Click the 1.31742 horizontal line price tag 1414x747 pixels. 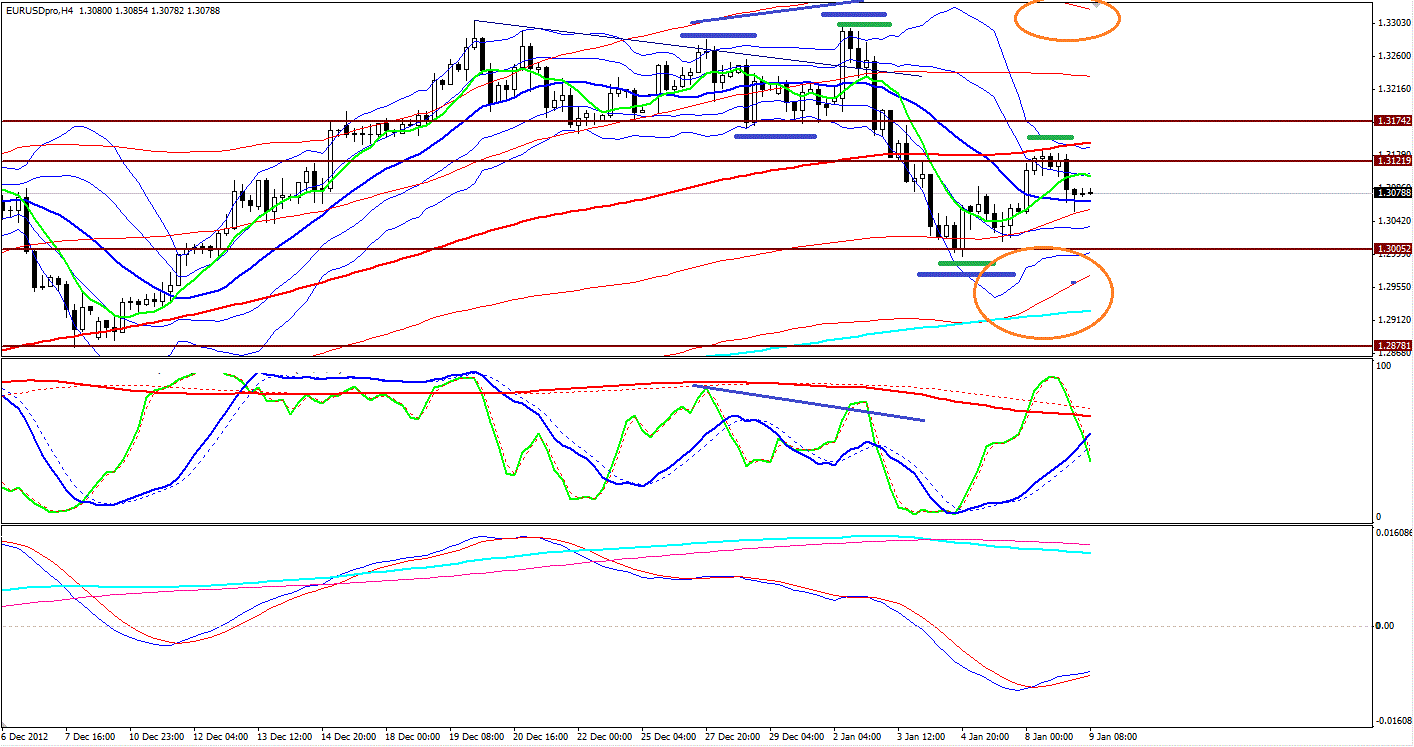click(1393, 121)
